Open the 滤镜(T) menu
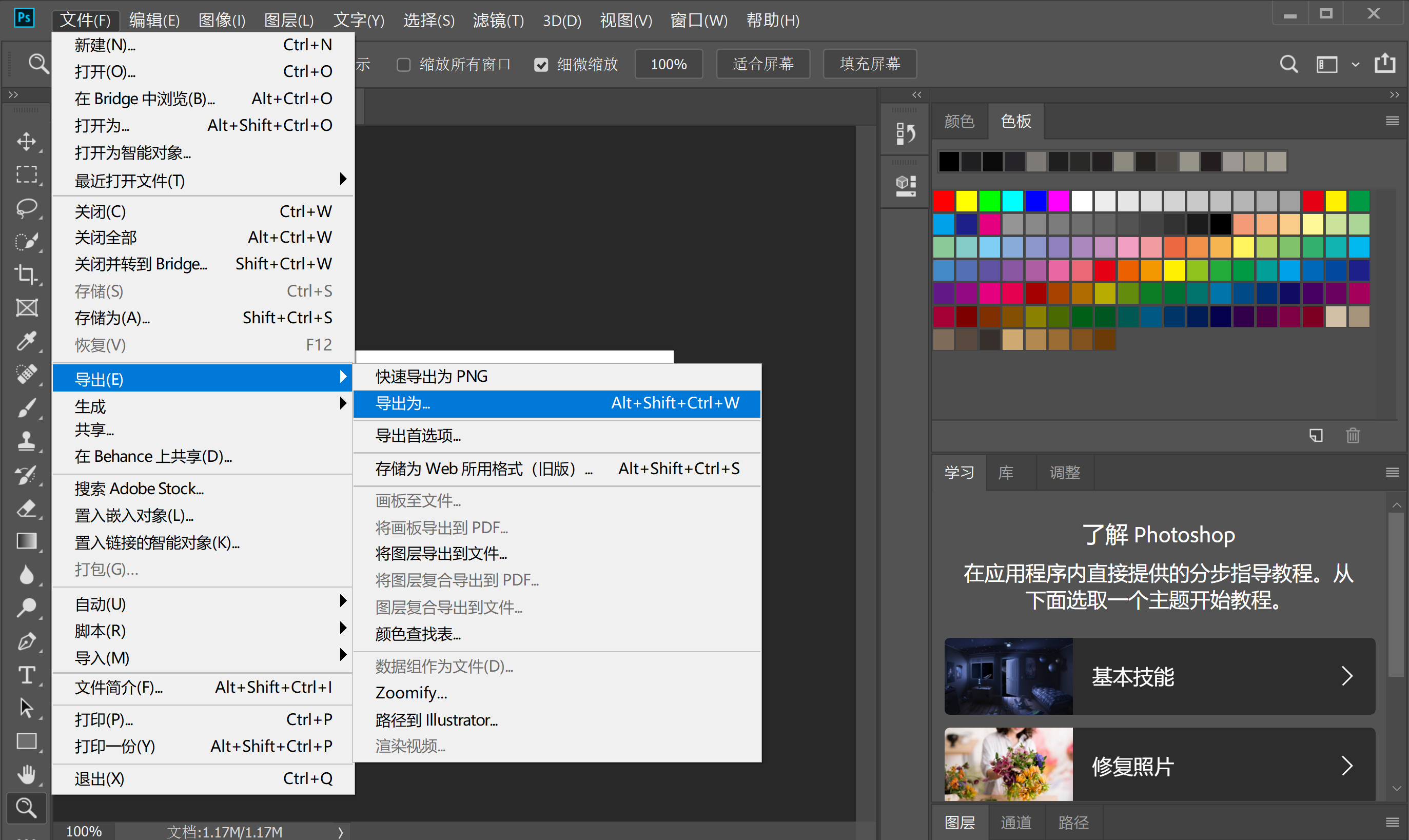Screen dimensions: 1409x840 498,21
